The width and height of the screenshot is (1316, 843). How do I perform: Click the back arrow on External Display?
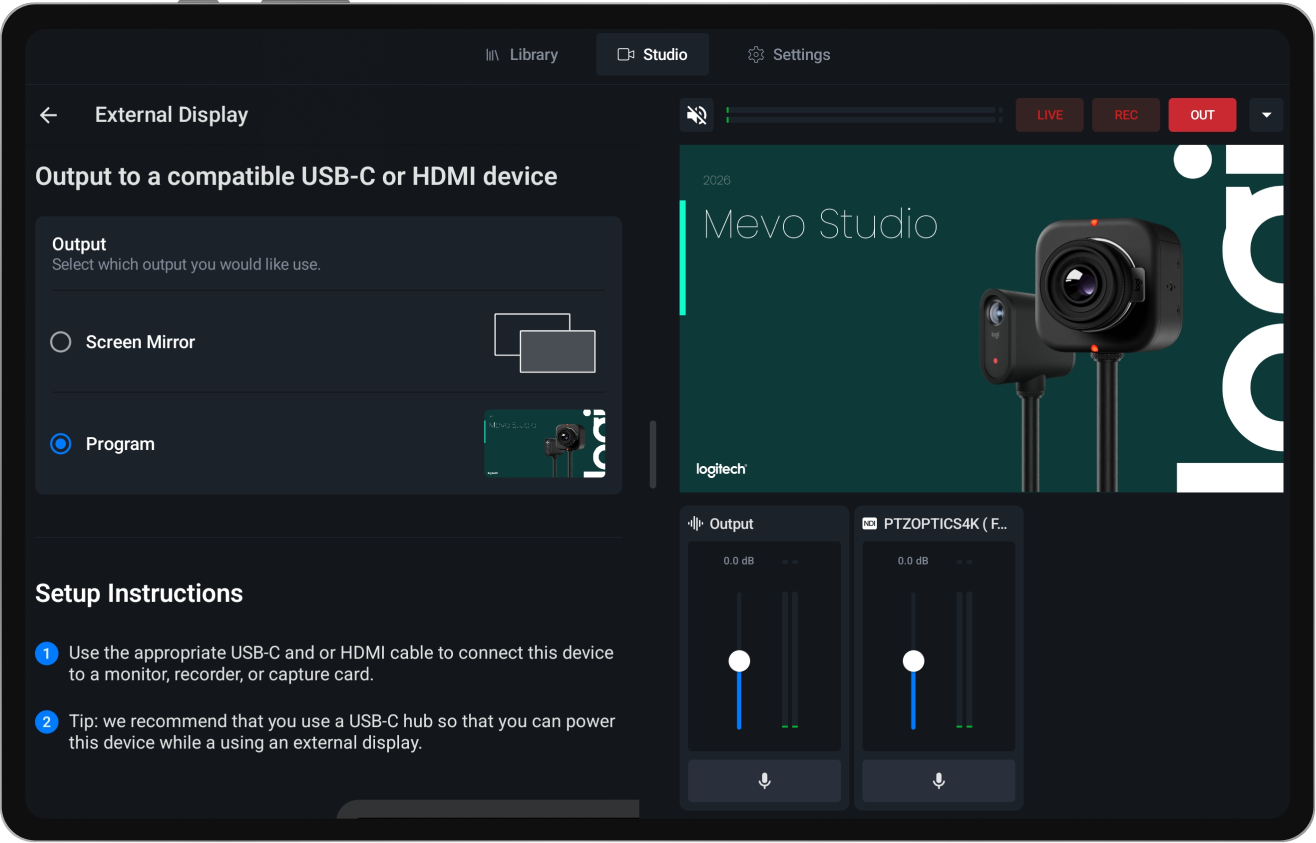pyautogui.click(x=48, y=114)
